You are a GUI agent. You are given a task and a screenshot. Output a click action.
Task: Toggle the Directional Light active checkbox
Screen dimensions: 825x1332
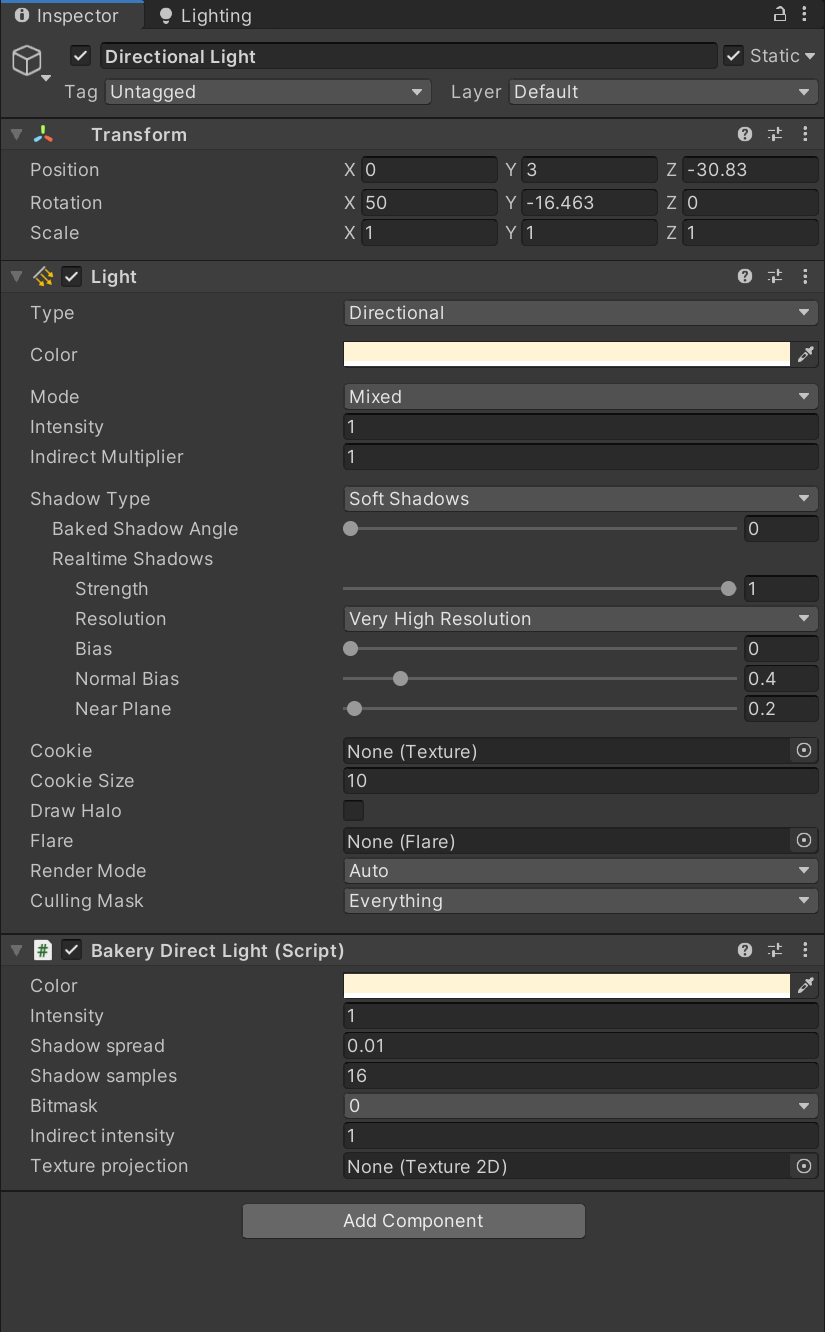pyautogui.click(x=80, y=56)
